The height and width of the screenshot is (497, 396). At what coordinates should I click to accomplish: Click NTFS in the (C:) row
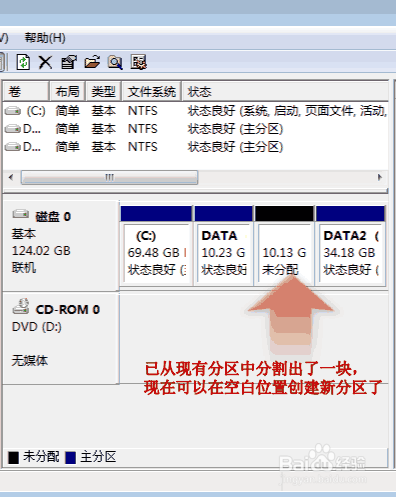click(x=142, y=111)
